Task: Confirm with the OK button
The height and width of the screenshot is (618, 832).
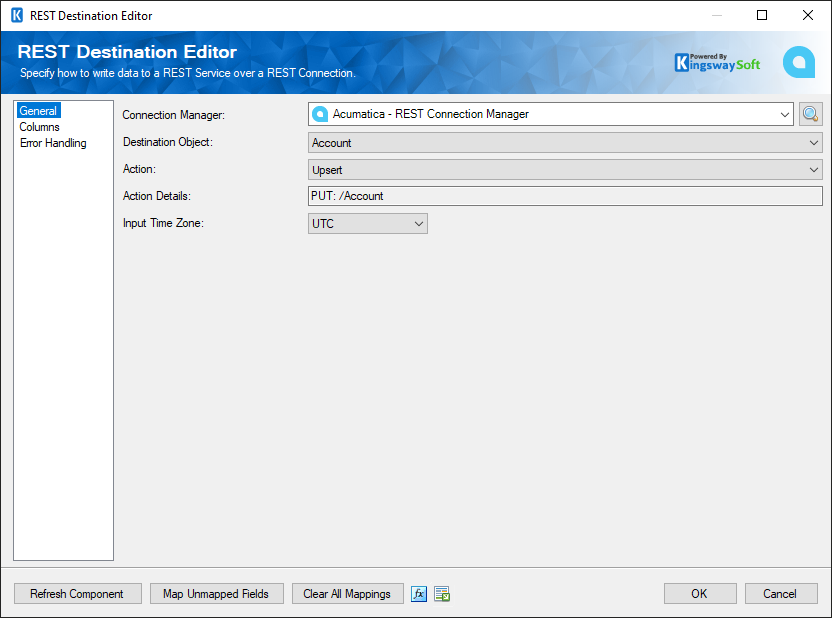Action: [700, 594]
